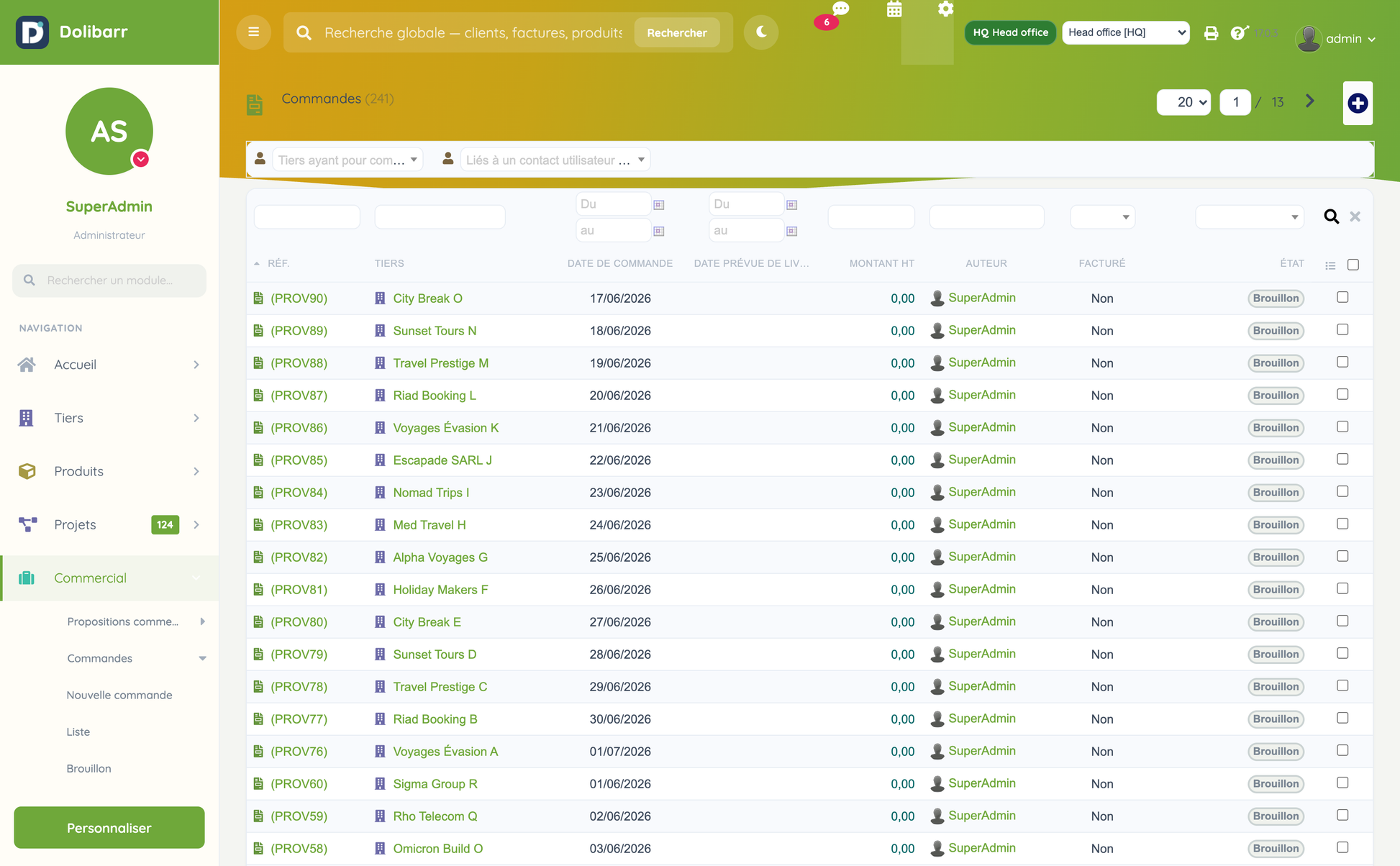Focus the 'Rechercher un module' field
The image size is (1400, 866).
pos(109,280)
